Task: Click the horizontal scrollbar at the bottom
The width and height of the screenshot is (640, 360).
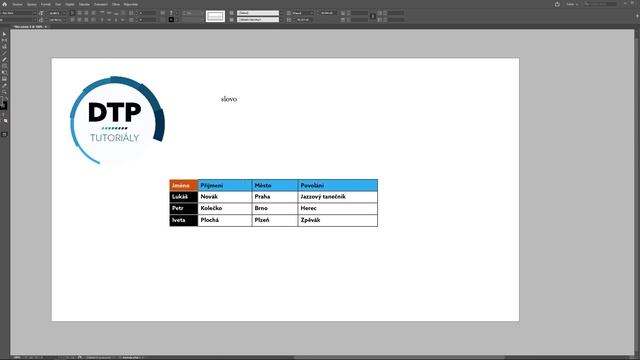Action: click(x=400, y=358)
